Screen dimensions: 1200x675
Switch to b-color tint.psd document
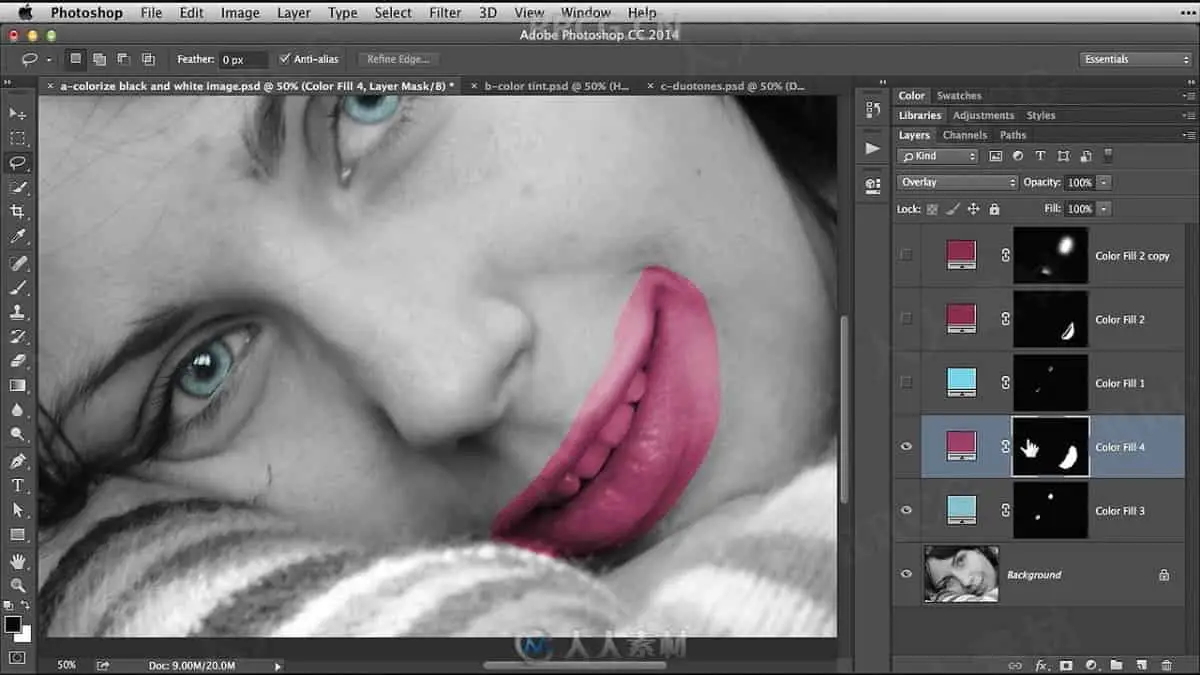[556, 87]
